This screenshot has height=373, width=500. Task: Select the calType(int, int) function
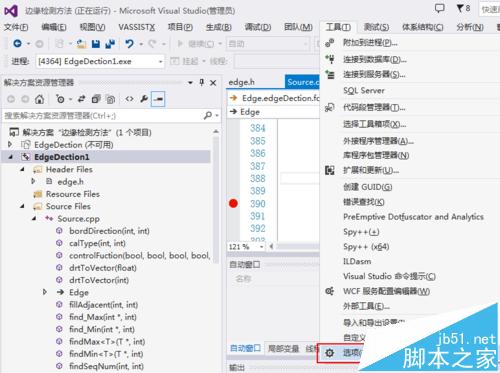click(97, 243)
